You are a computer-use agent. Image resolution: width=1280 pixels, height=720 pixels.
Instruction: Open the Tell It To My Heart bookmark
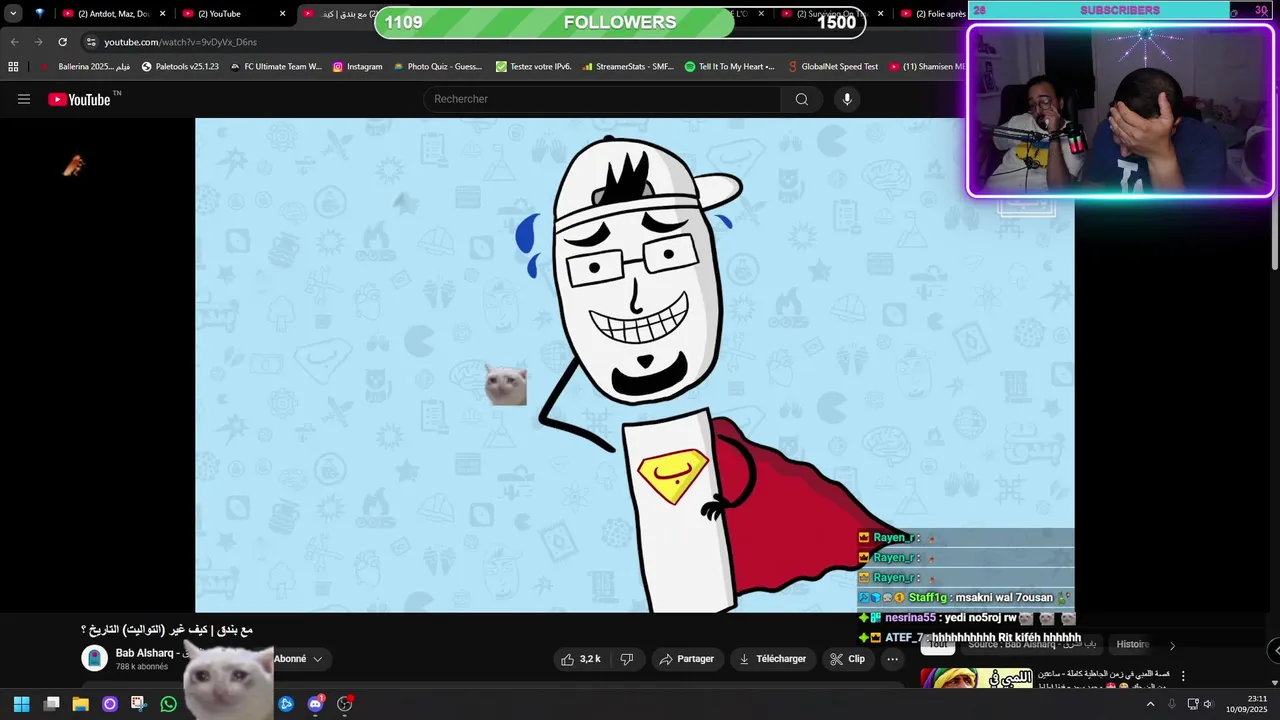click(729, 66)
